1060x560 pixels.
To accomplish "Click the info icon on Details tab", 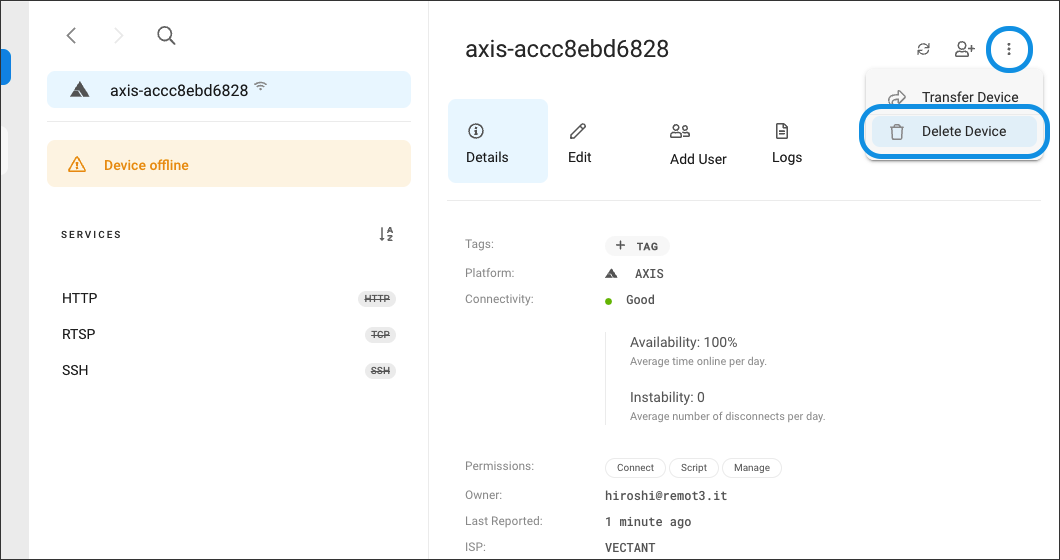I will click(476, 131).
